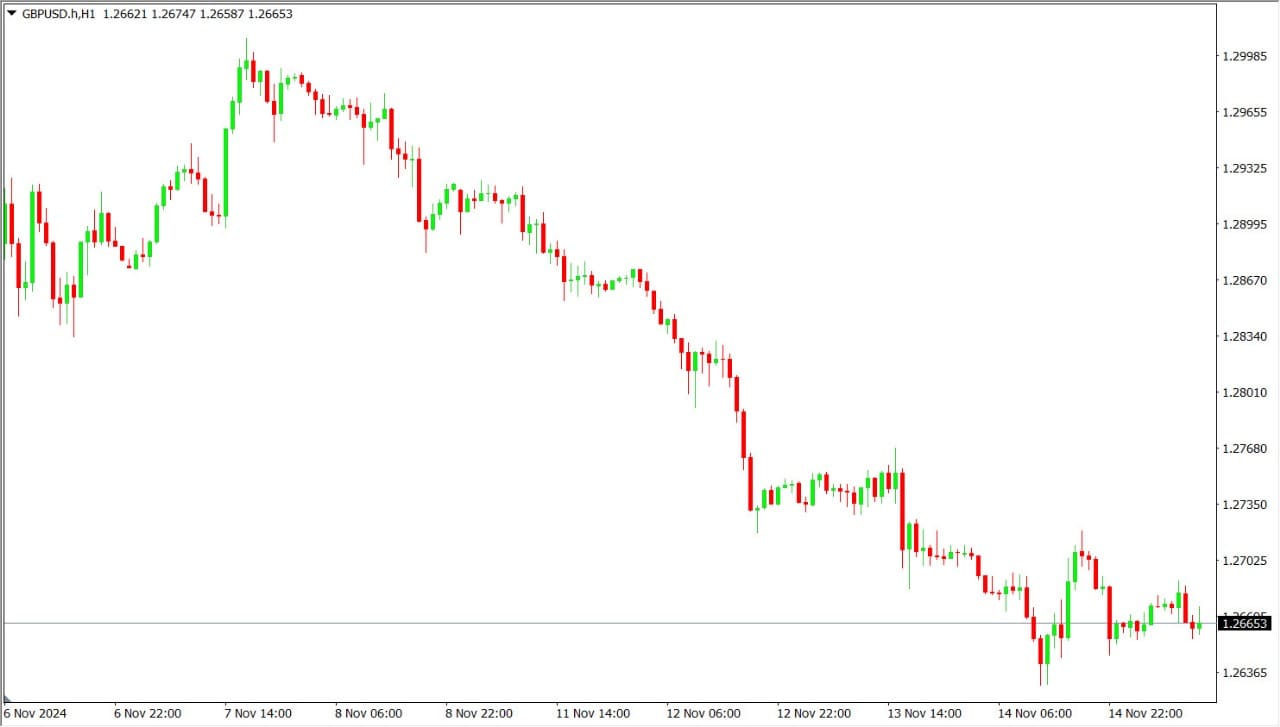Click the 12 Nov 22:00 time label
Screen dimensions: 1280x727
814,714
